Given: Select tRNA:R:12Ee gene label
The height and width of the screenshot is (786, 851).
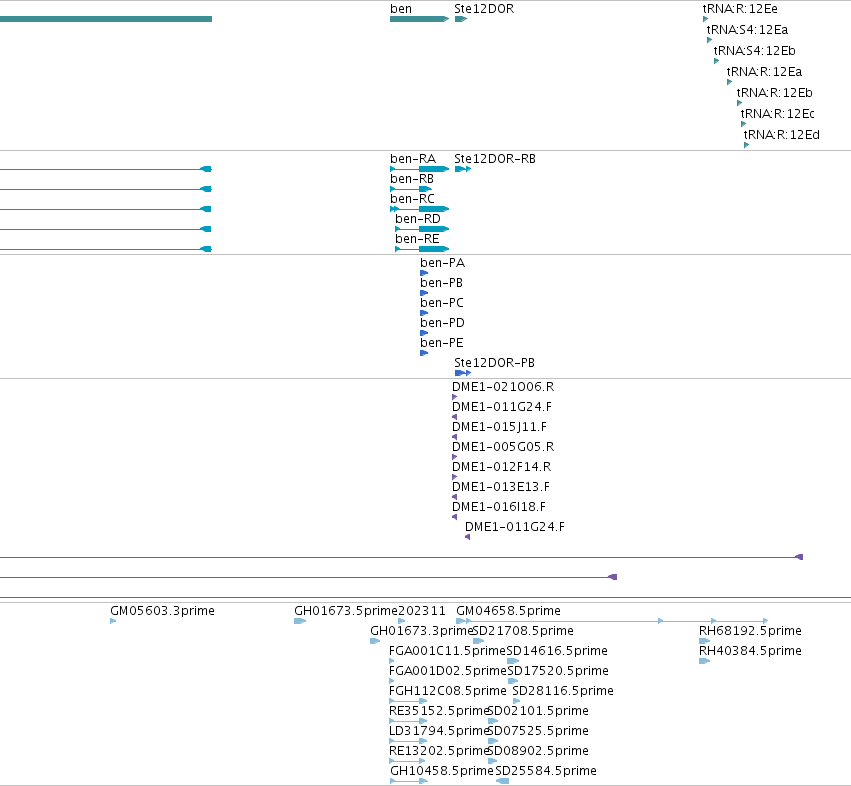Looking at the screenshot, I should pos(740,9).
